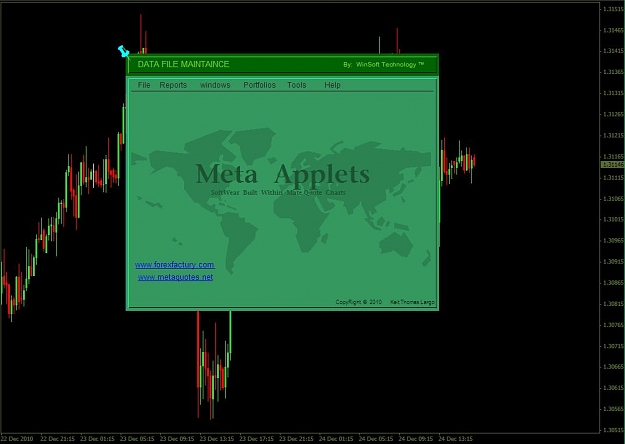Click the 22 Dec 21:15 time label
The image size is (625, 444).
(57, 439)
